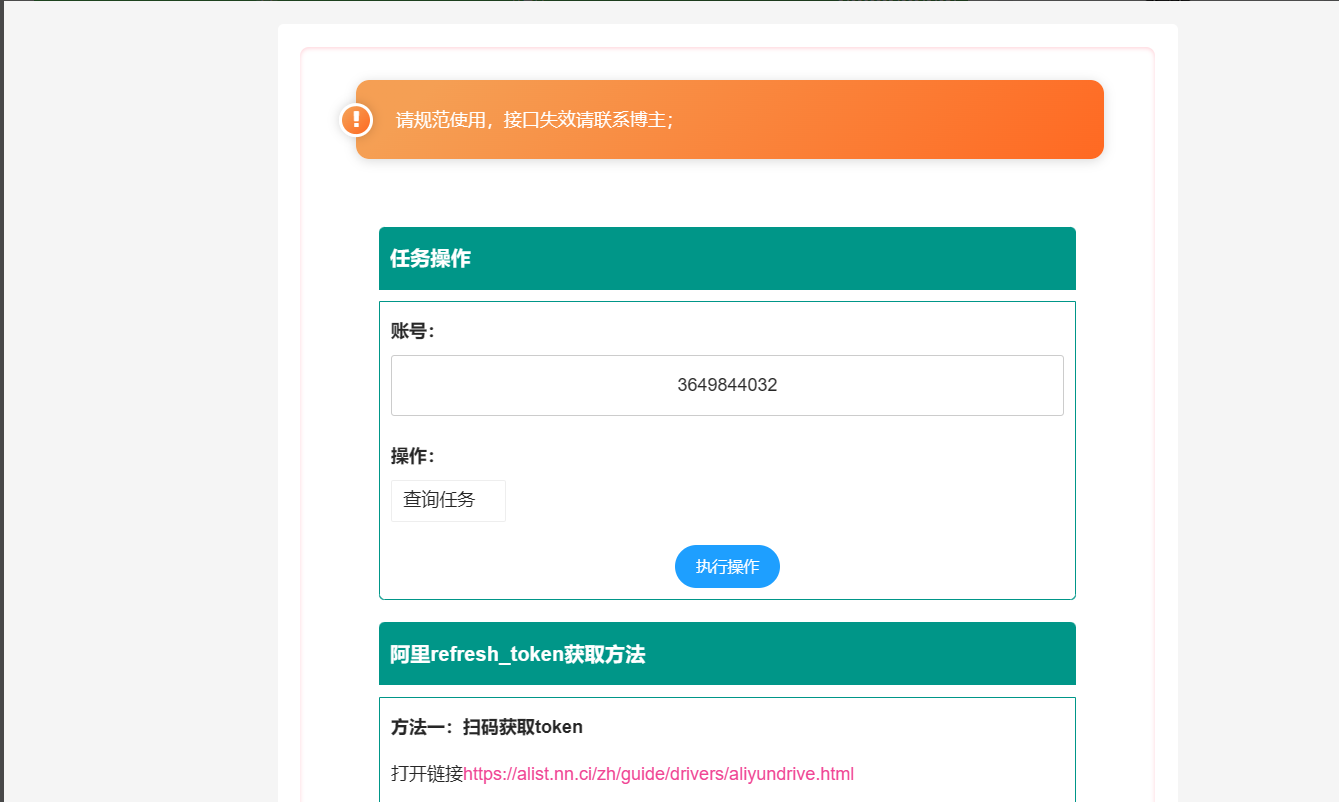
Task: Click the notice text 请规范使用，接口失效请联系博主
Action: [535, 120]
